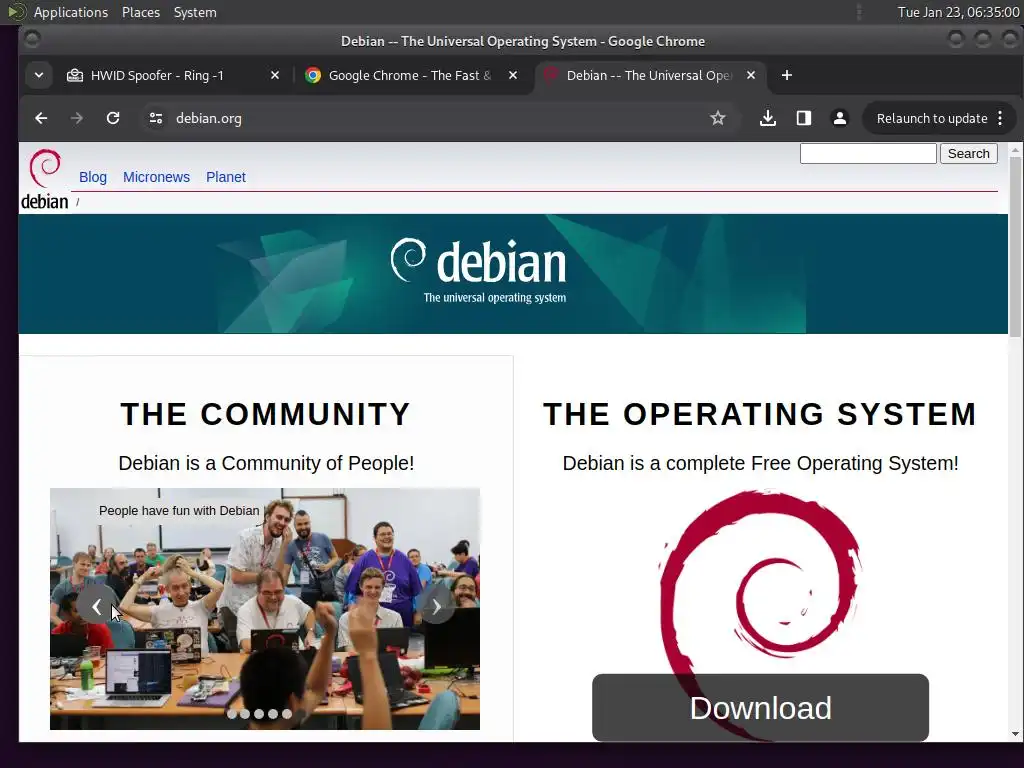The width and height of the screenshot is (1024, 768).
Task: Close the Google Chrome tab
Action: [513, 75]
